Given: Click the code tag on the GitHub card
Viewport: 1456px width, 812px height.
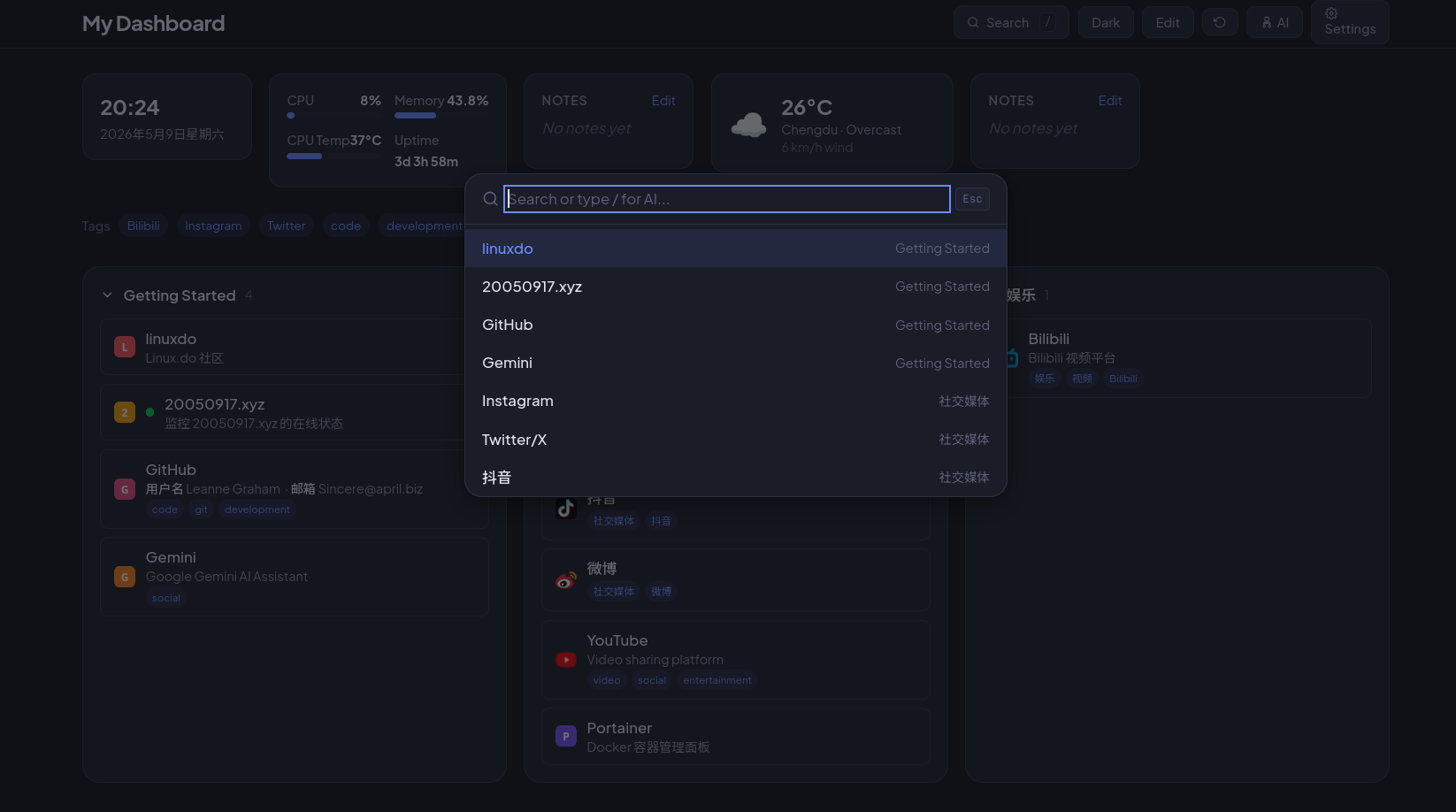Looking at the screenshot, I should tap(165, 509).
